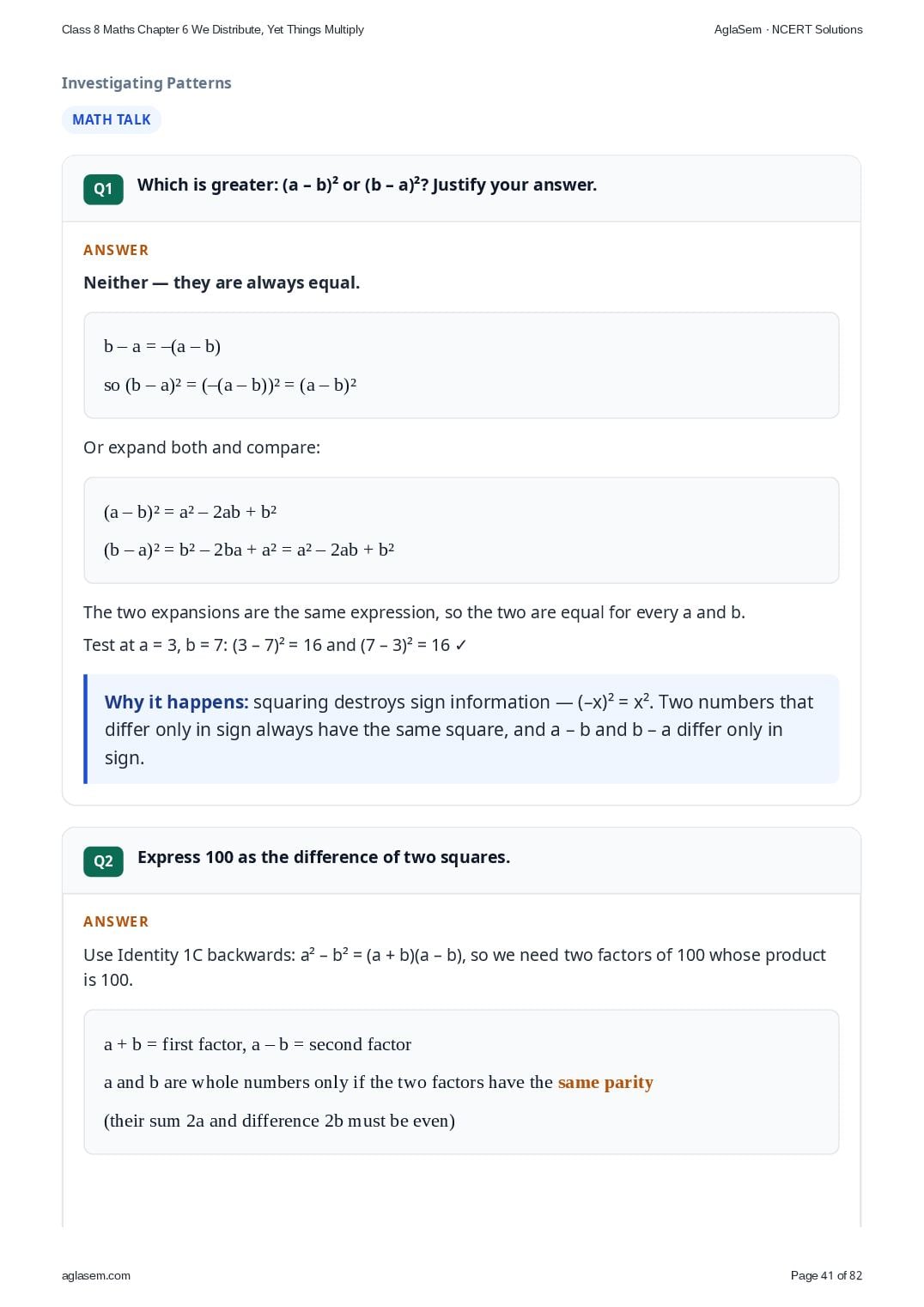The image size is (924, 1307).
Task: Select the MATH TALK tag
Action: [112, 120]
